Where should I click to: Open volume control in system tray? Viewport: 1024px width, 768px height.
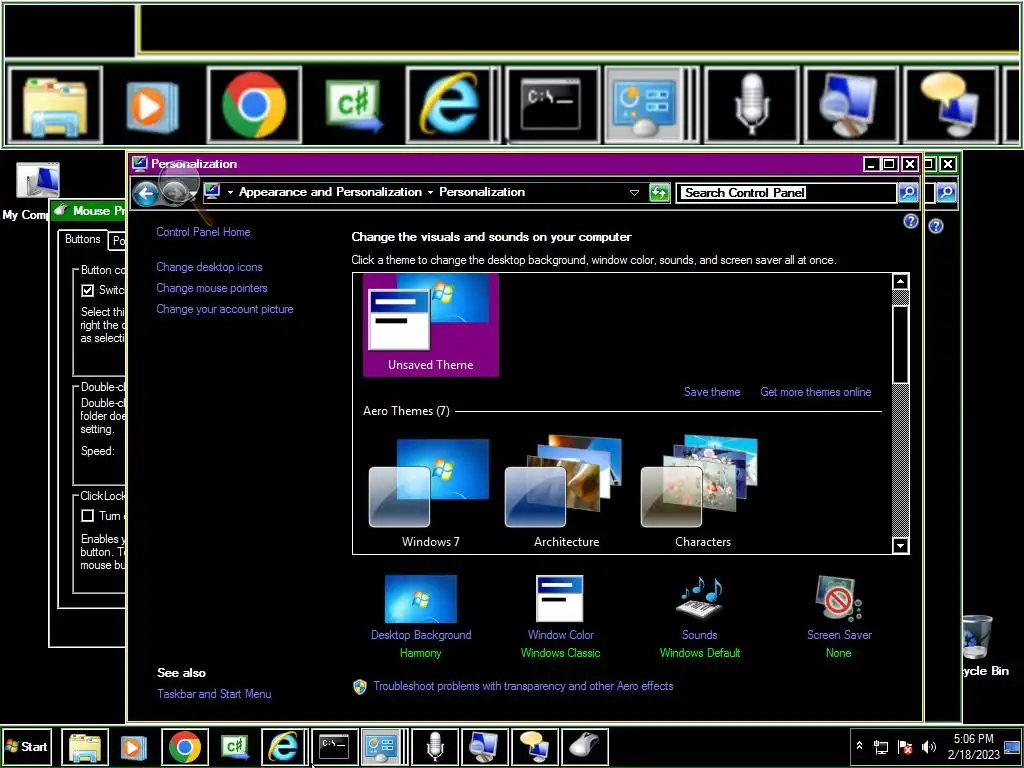pos(928,746)
